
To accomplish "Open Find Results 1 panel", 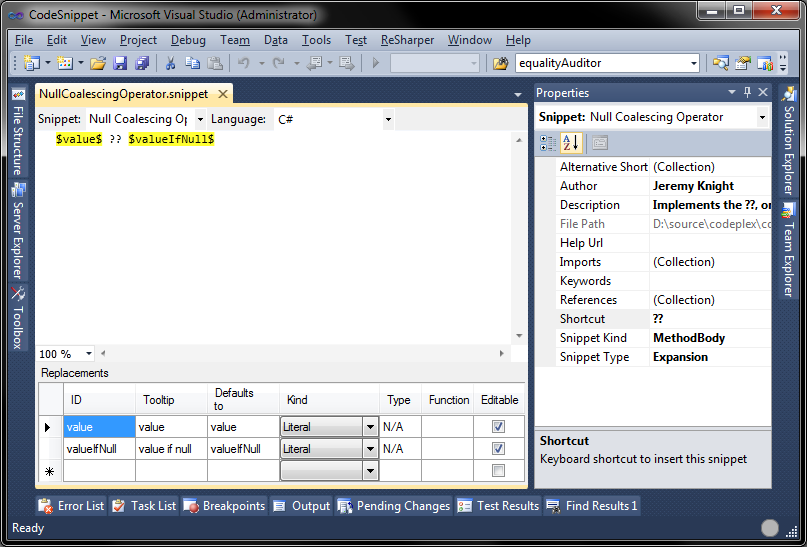I will click(x=592, y=506).
